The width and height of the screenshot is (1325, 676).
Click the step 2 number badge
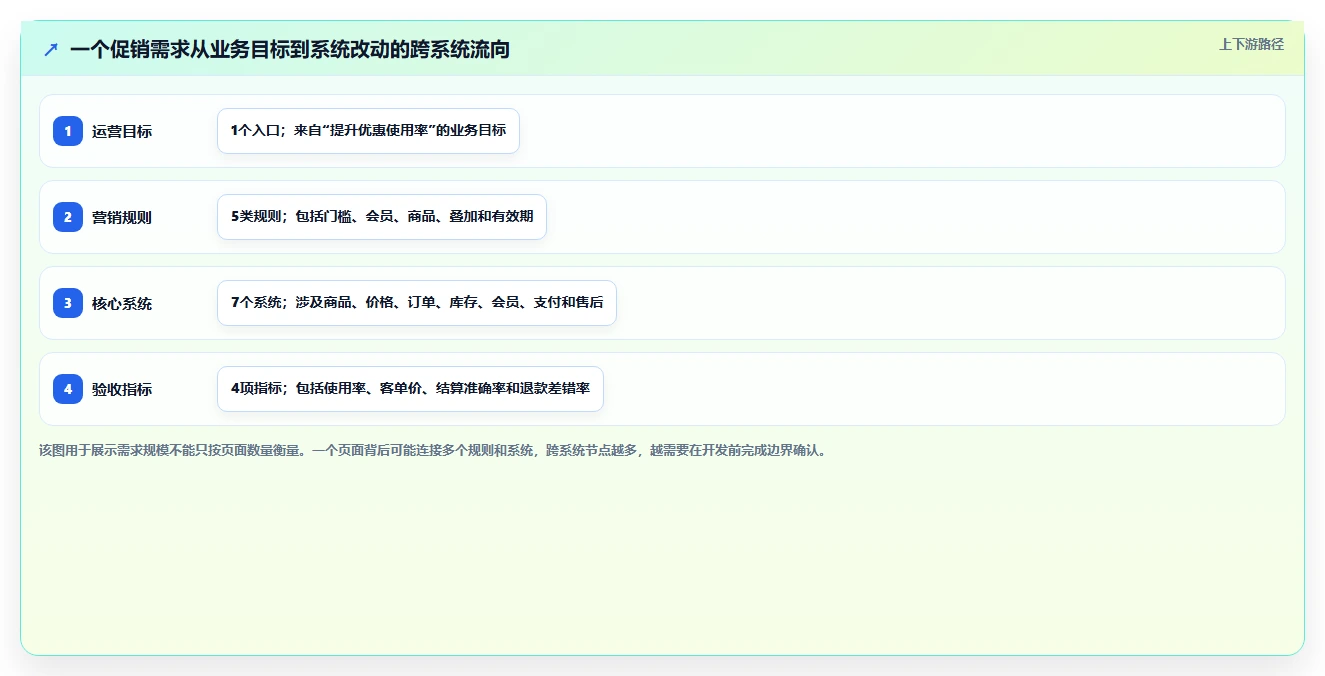click(x=68, y=217)
